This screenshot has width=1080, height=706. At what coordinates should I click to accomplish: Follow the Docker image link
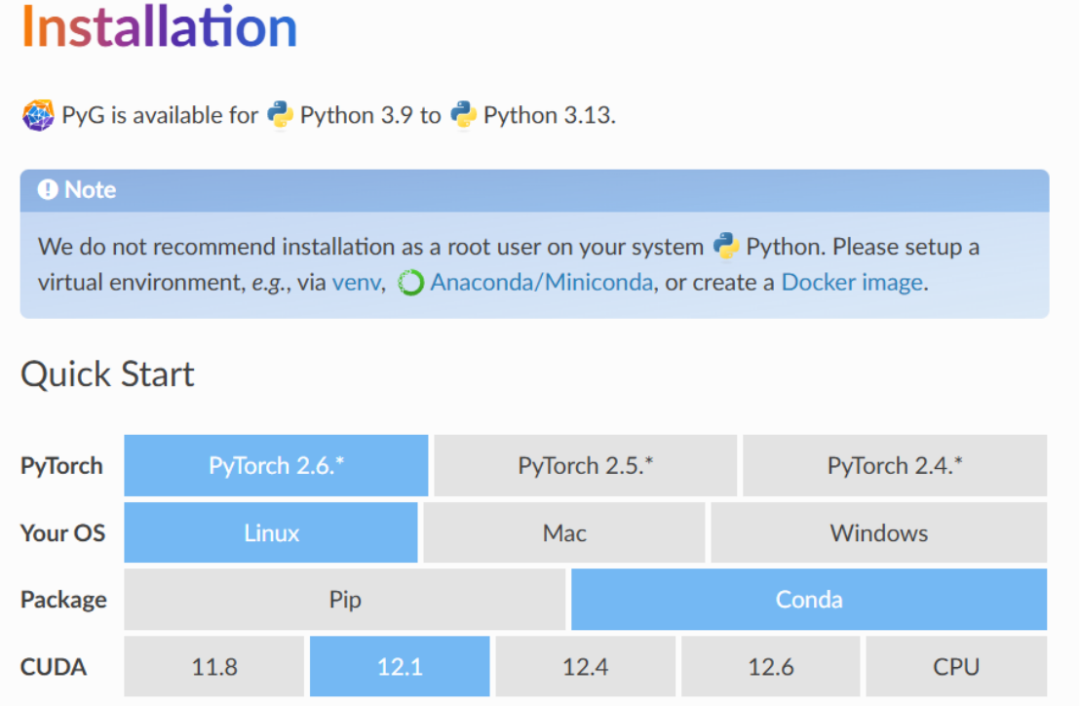(852, 282)
